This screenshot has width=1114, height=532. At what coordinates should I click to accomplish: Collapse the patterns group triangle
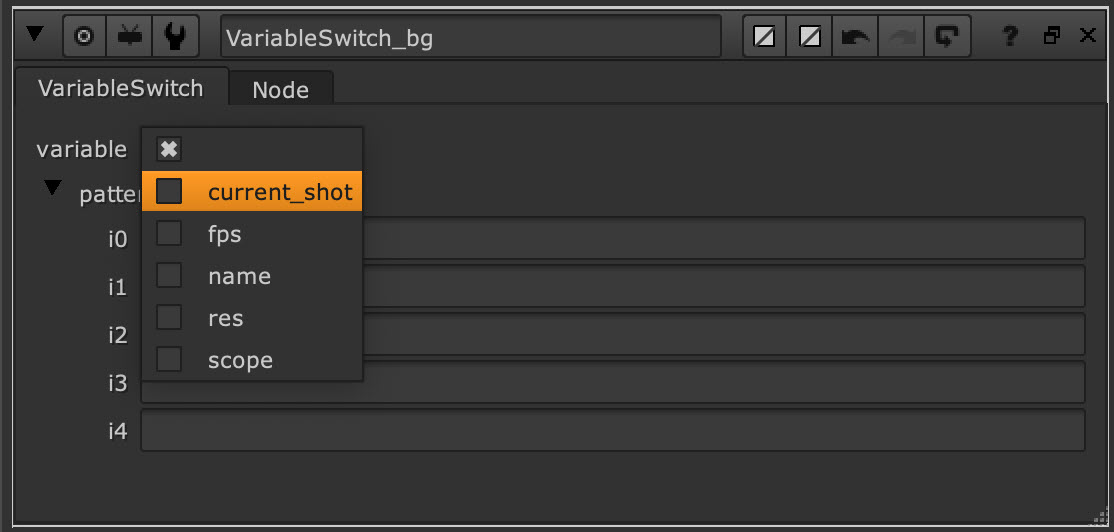tap(53, 189)
